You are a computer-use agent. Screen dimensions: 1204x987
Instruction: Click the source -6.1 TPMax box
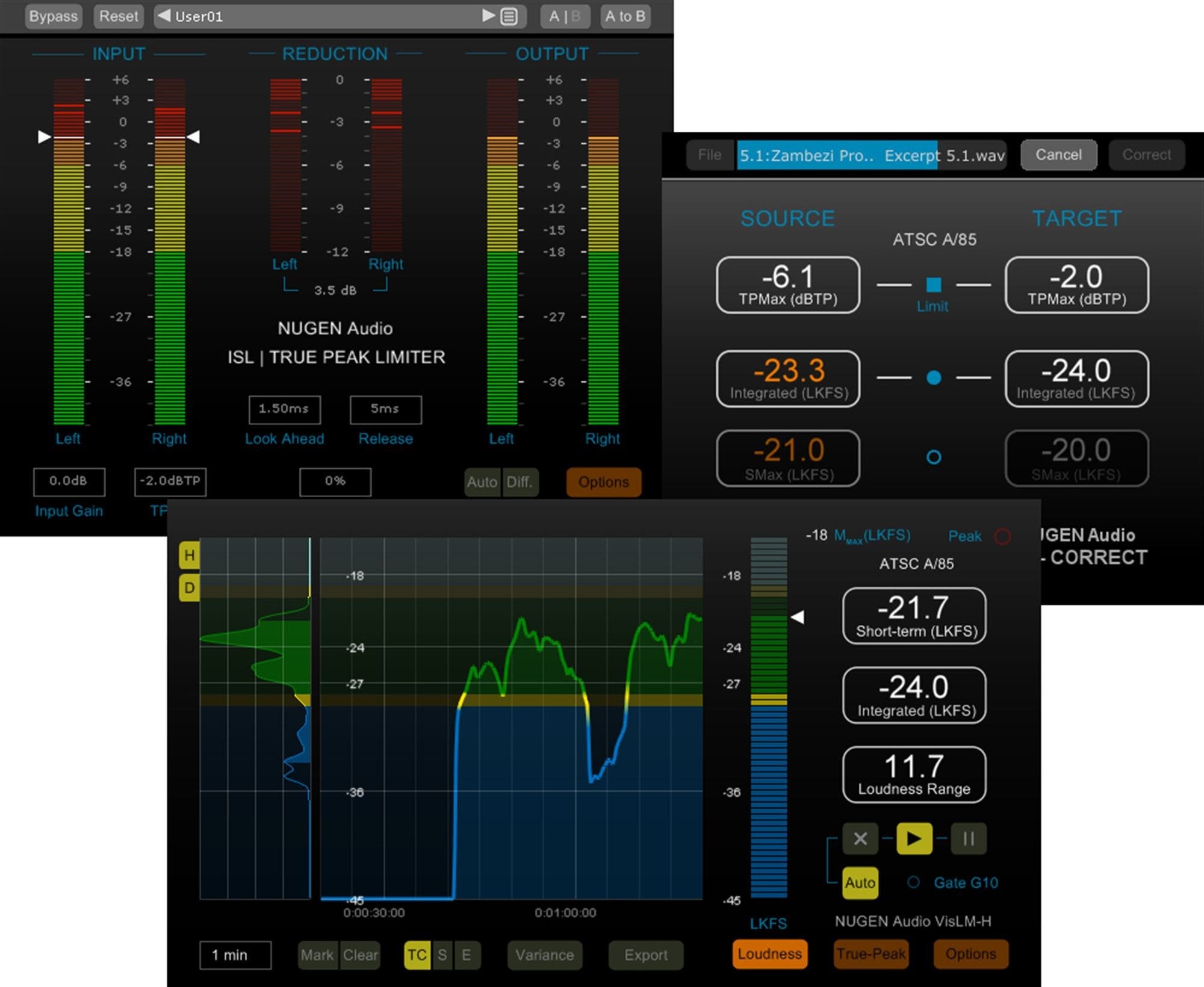pos(788,285)
